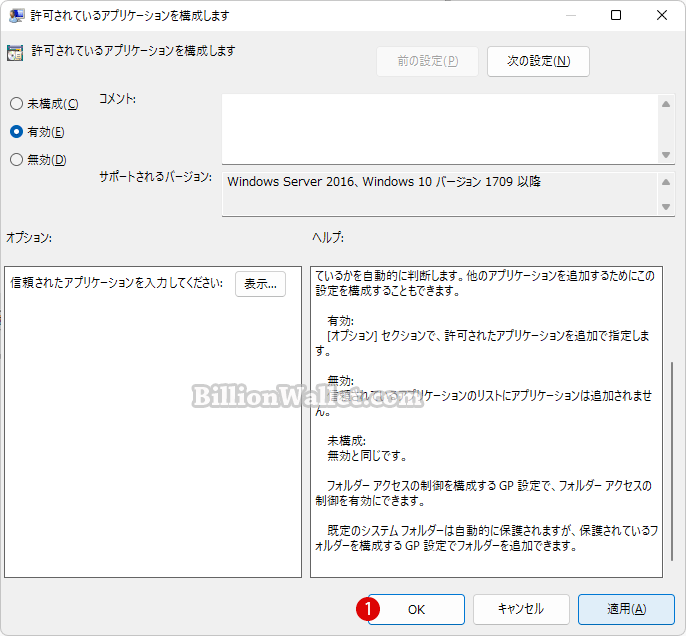
Task: Click the 信頼されたアプリケーションを入力してください label
Action: (116, 283)
